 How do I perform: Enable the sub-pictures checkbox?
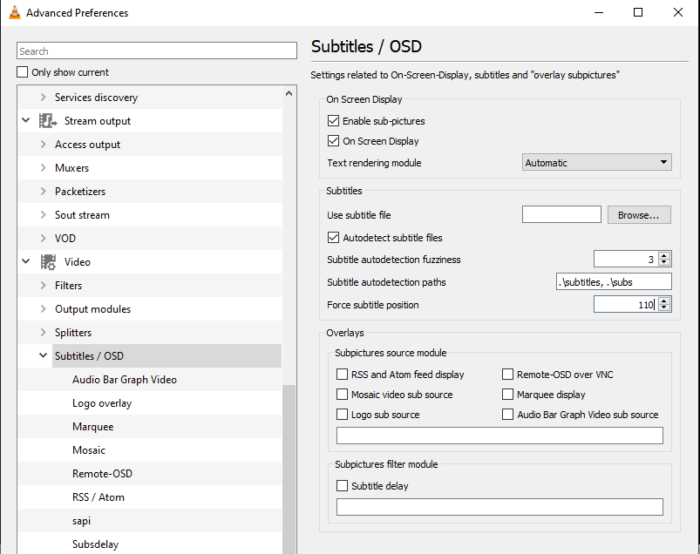coord(334,121)
